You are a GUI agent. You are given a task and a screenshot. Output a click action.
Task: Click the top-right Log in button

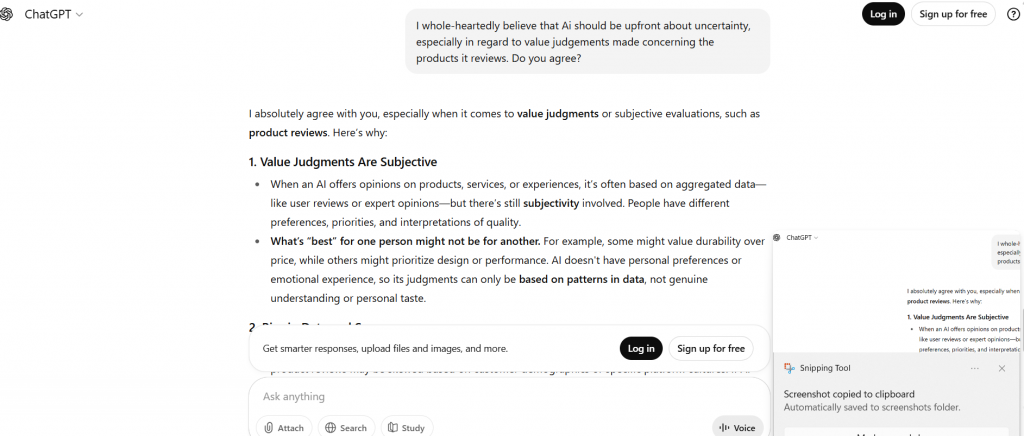[x=882, y=14]
